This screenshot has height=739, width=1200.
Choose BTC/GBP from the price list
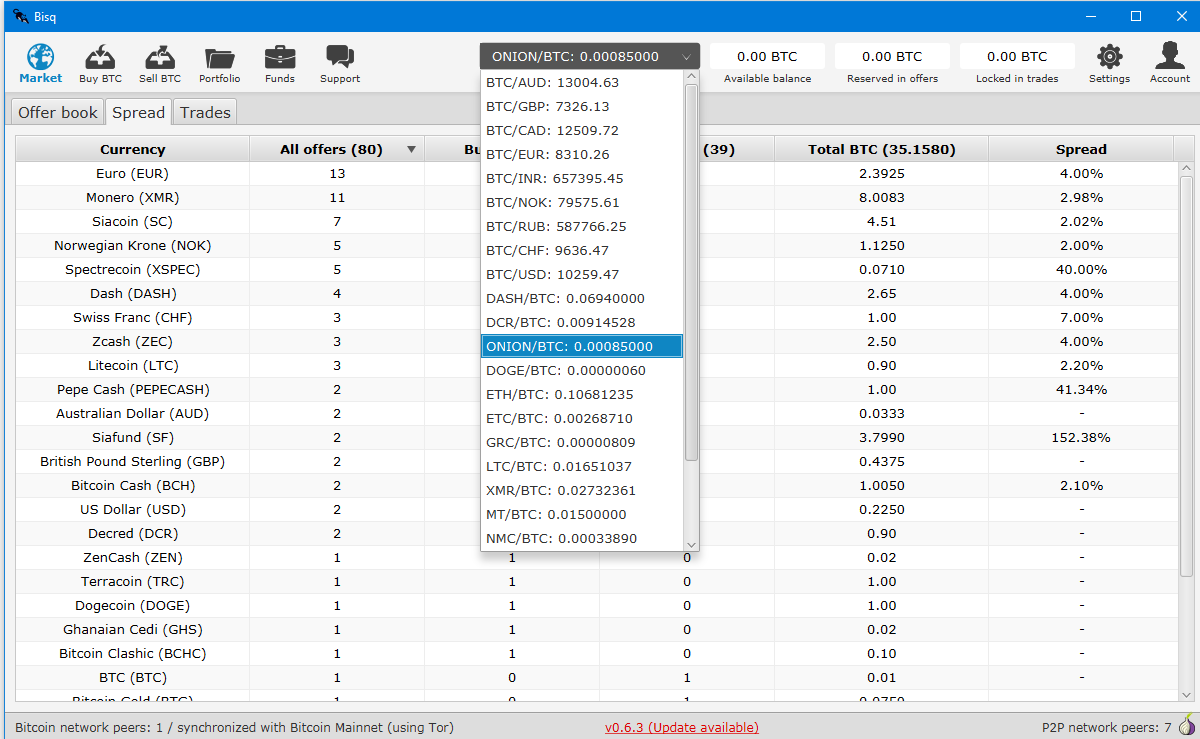point(582,106)
